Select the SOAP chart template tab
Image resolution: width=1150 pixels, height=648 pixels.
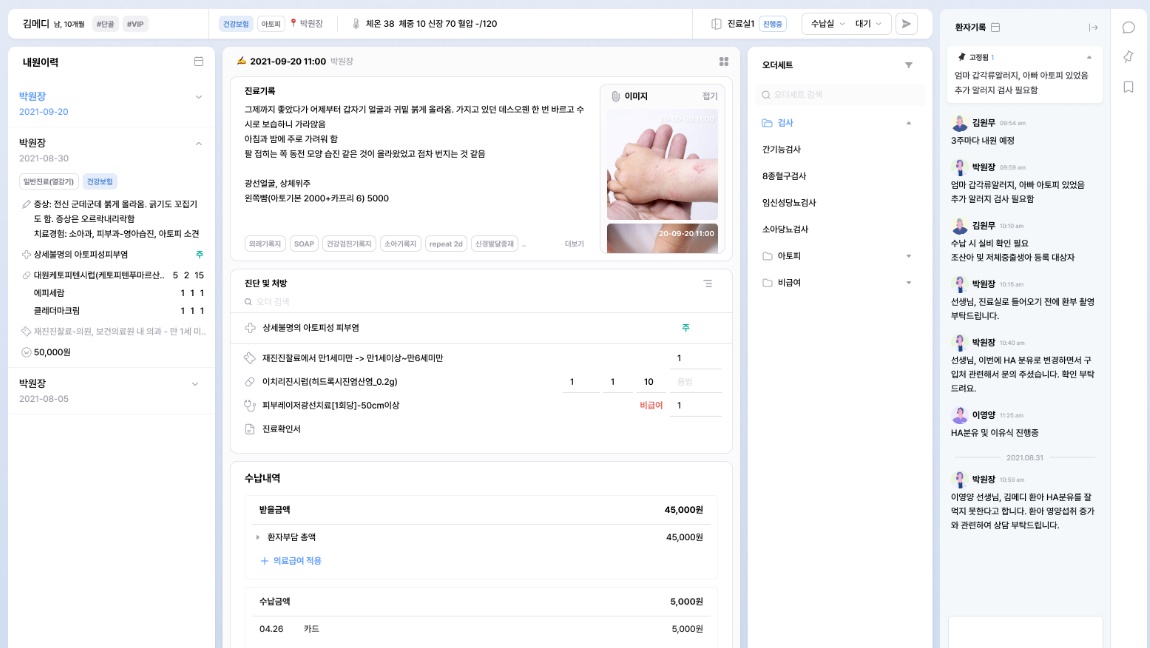pos(303,243)
